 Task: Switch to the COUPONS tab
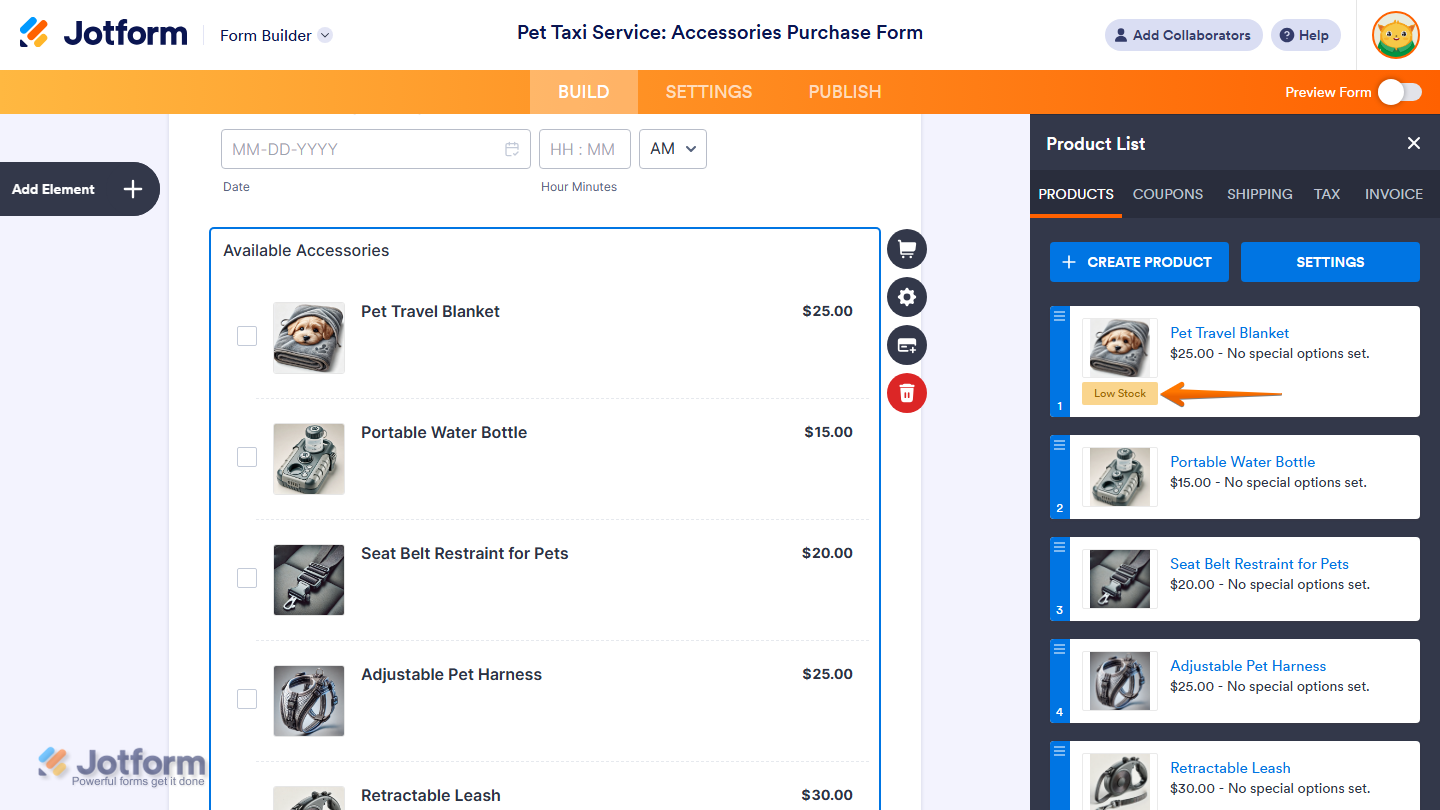(x=1167, y=194)
